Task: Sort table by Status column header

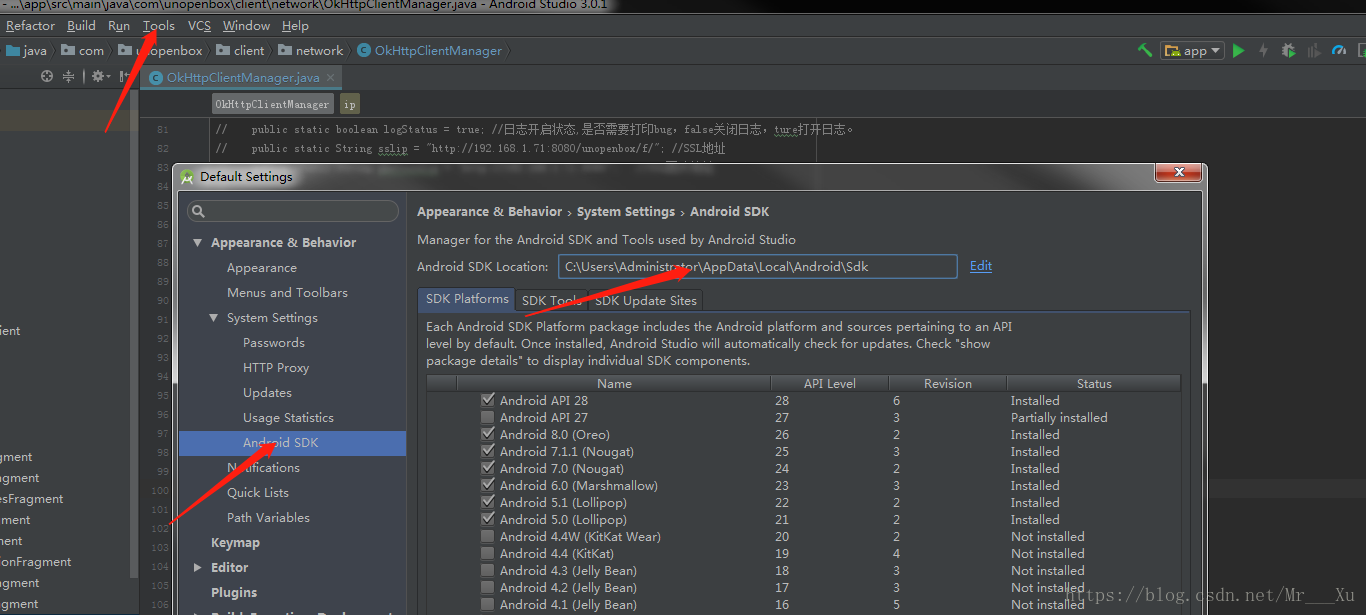Action: pos(1094,383)
